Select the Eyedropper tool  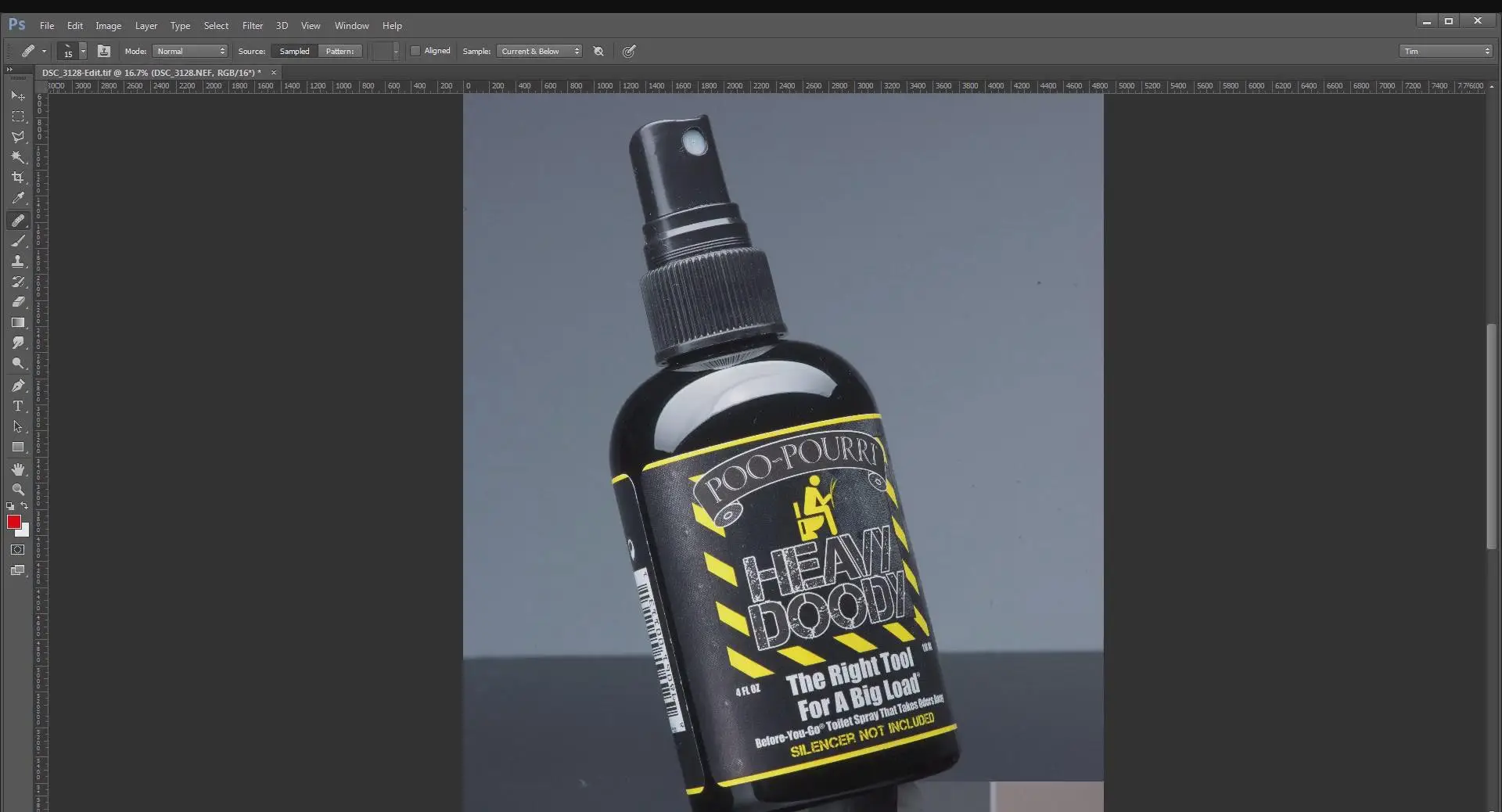tap(17, 198)
